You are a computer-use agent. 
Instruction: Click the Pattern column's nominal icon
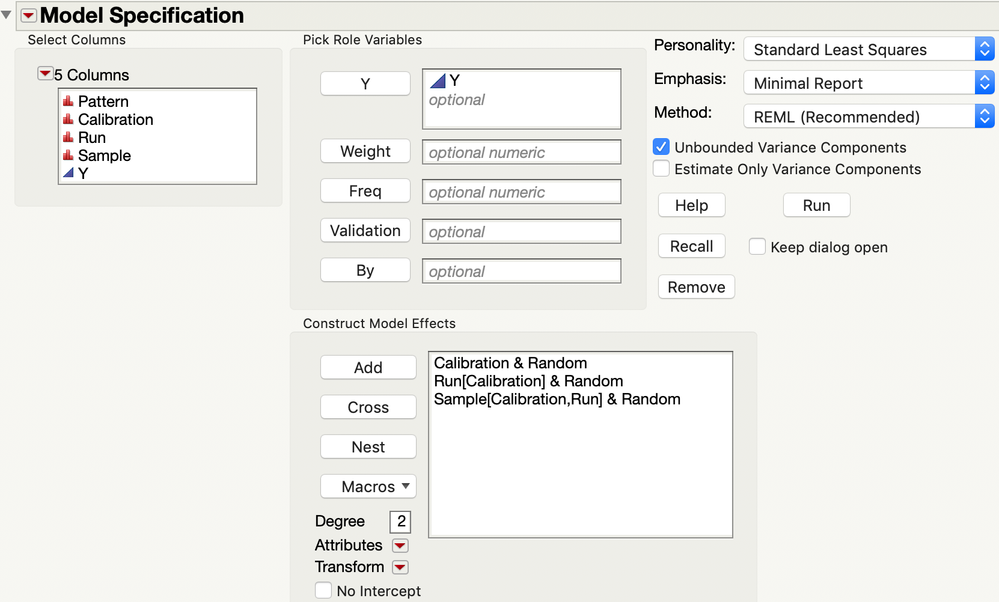68,101
